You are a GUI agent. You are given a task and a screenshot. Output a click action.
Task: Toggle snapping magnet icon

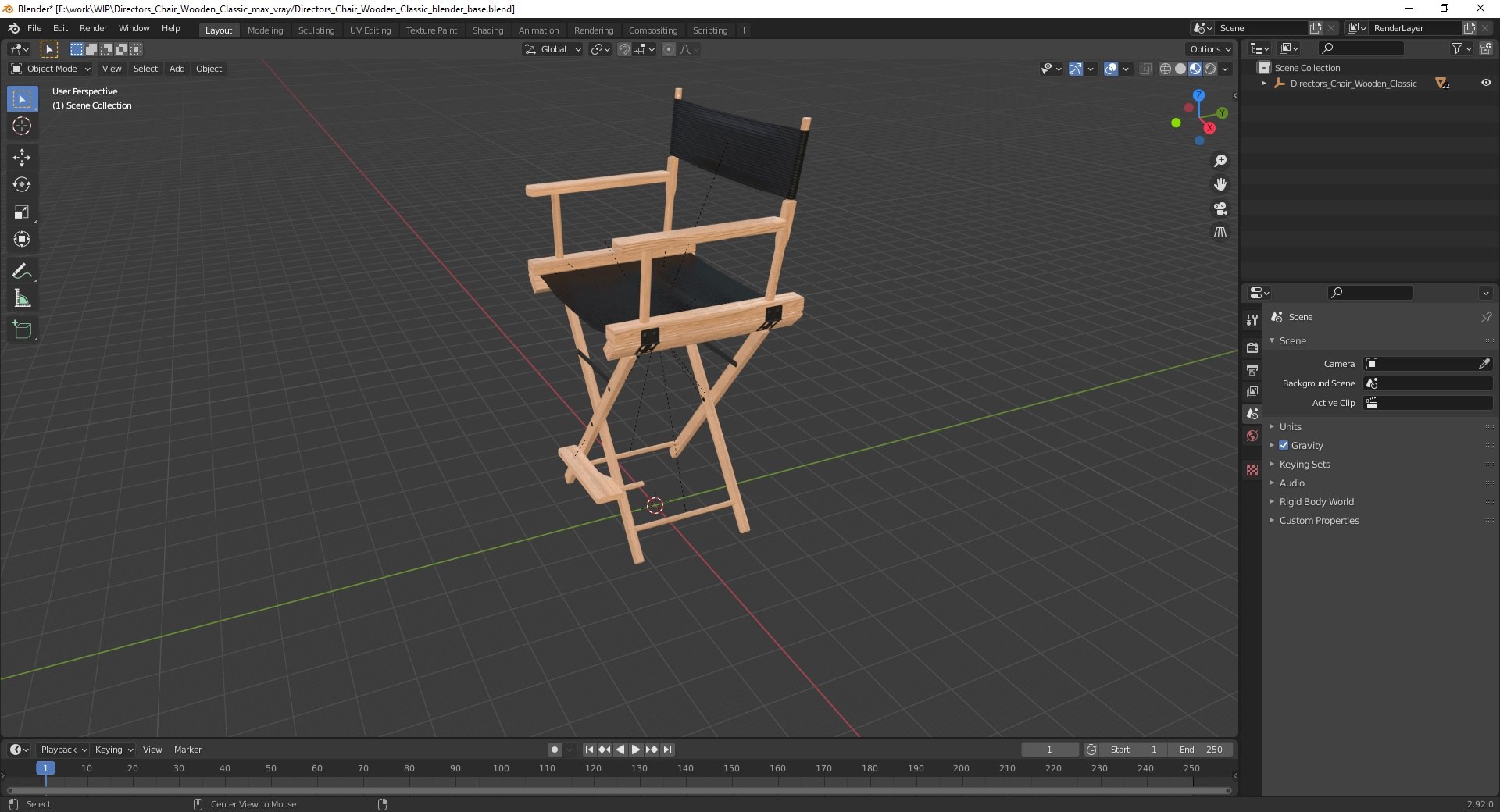tap(623, 49)
